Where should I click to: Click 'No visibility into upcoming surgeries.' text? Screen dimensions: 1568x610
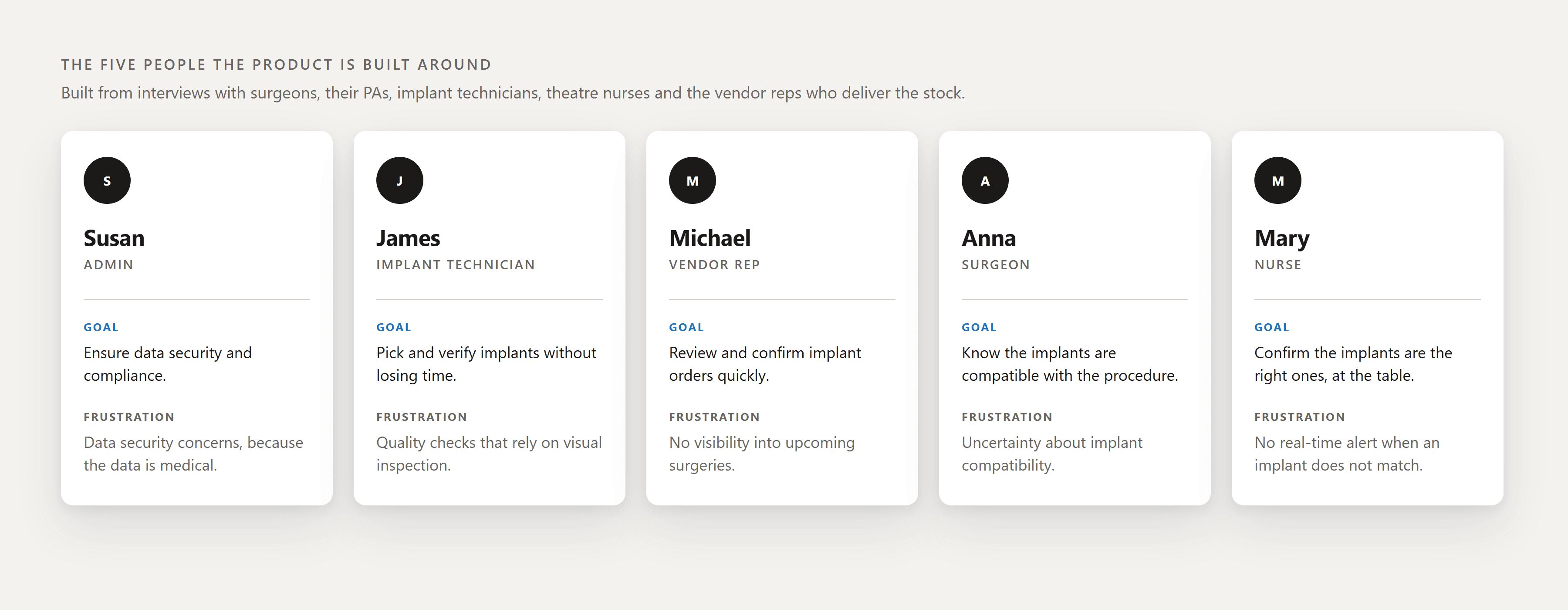pyautogui.click(x=762, y=454)
